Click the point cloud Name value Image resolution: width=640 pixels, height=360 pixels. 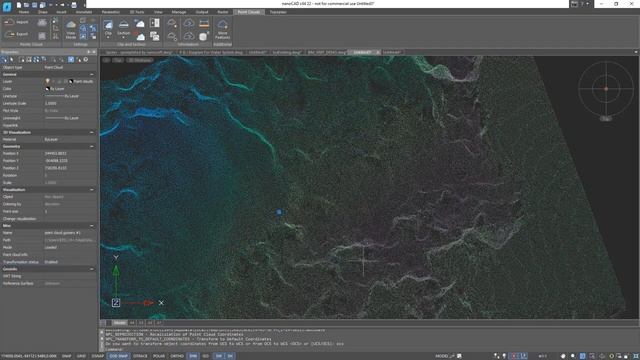pos(69,233)
